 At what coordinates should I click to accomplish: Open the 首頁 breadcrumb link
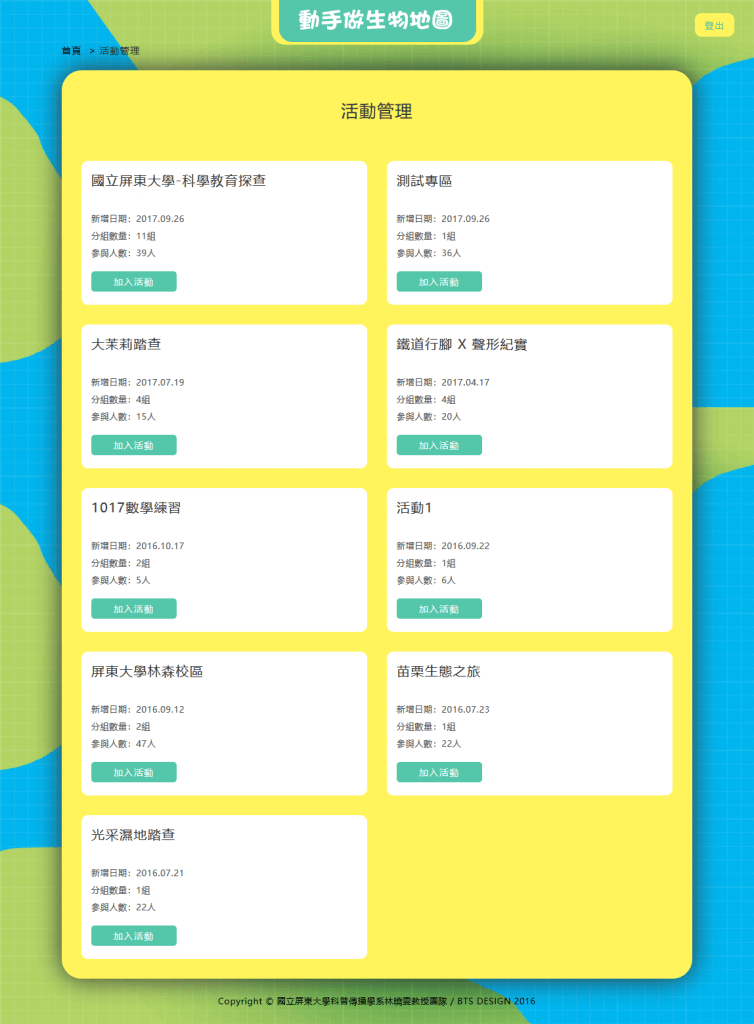[71, 51]
